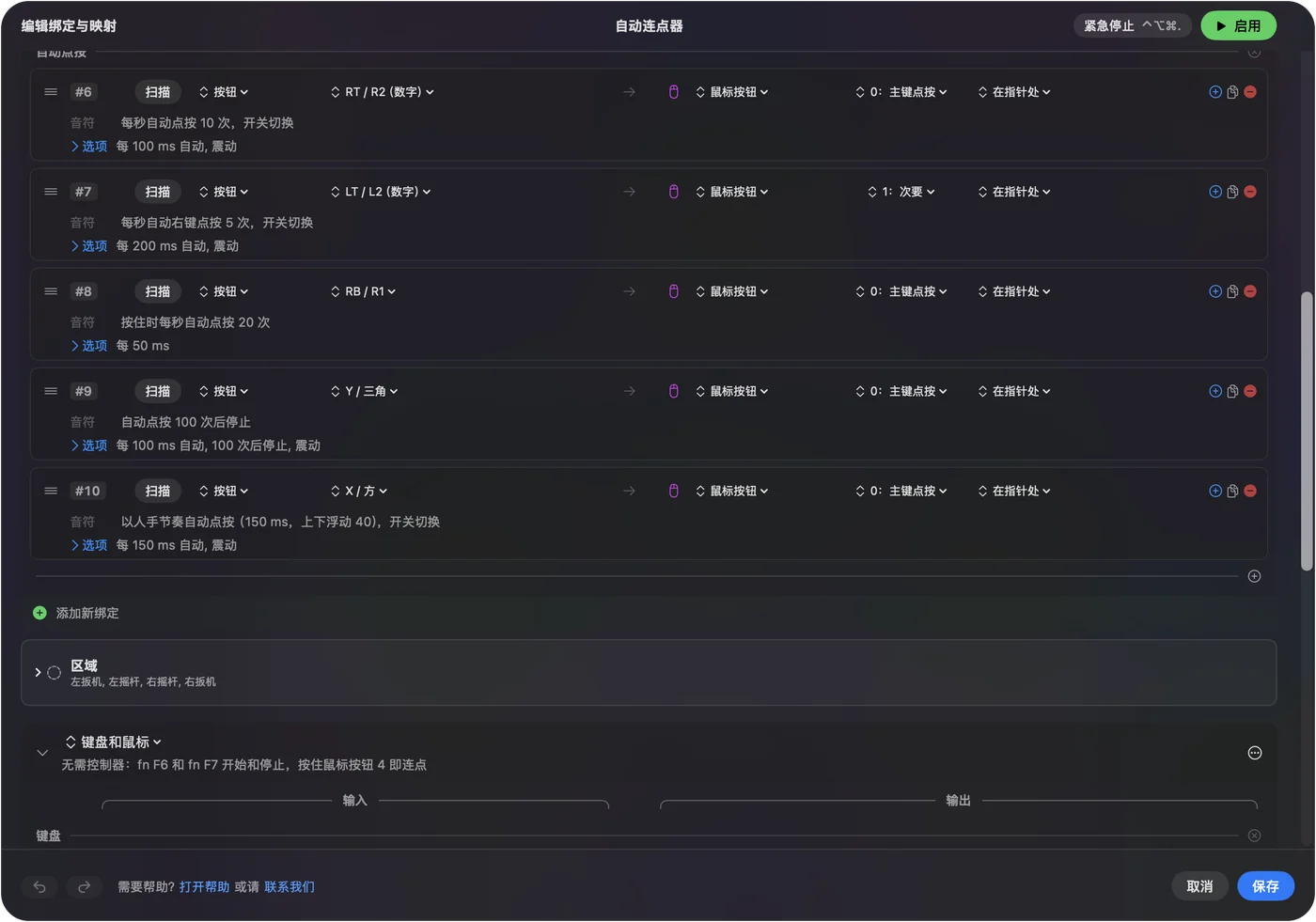Screen dimensions: 1316x922
Task: Click the blue plus icon in binding #9
Action: [1215, 391]
